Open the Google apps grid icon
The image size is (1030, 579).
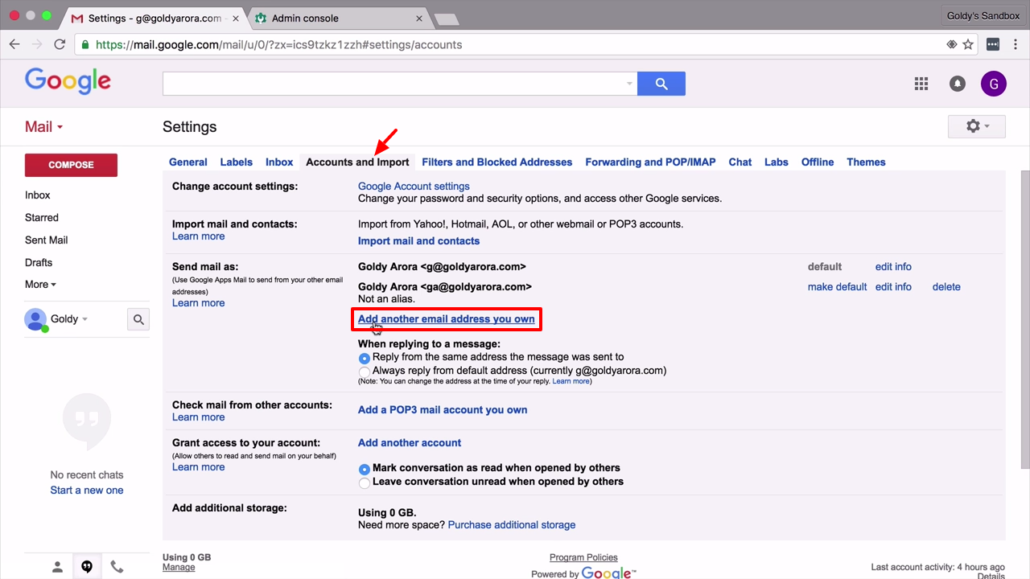click(921, 84)
